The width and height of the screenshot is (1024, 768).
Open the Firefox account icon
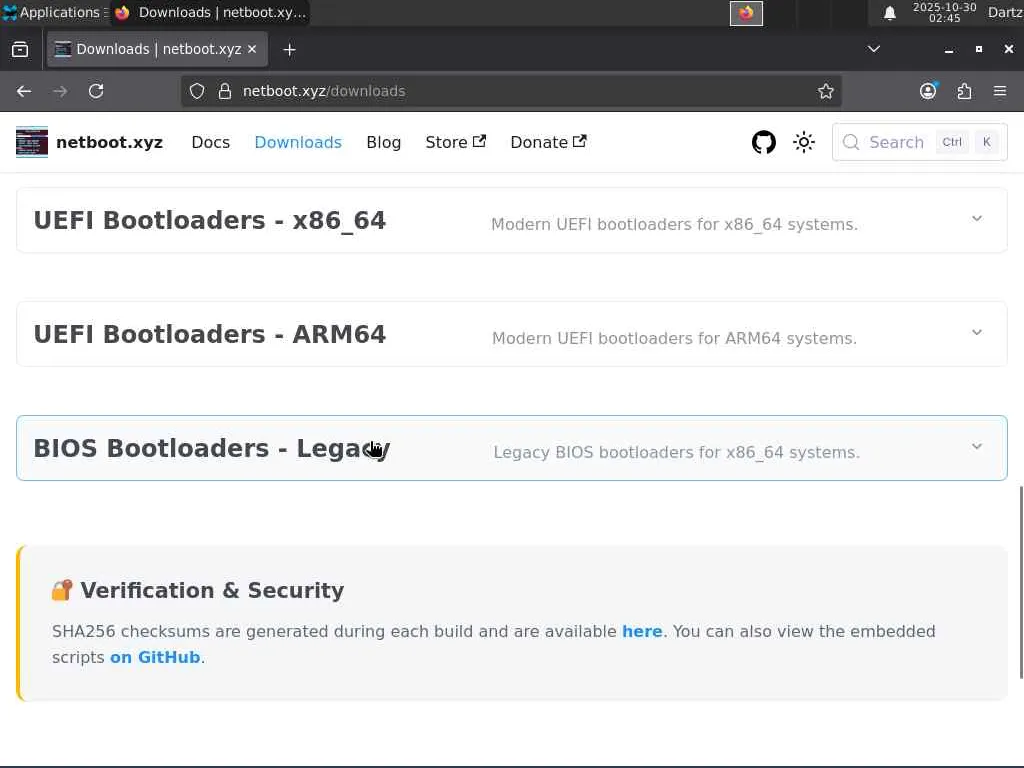[x=928, y=91]
